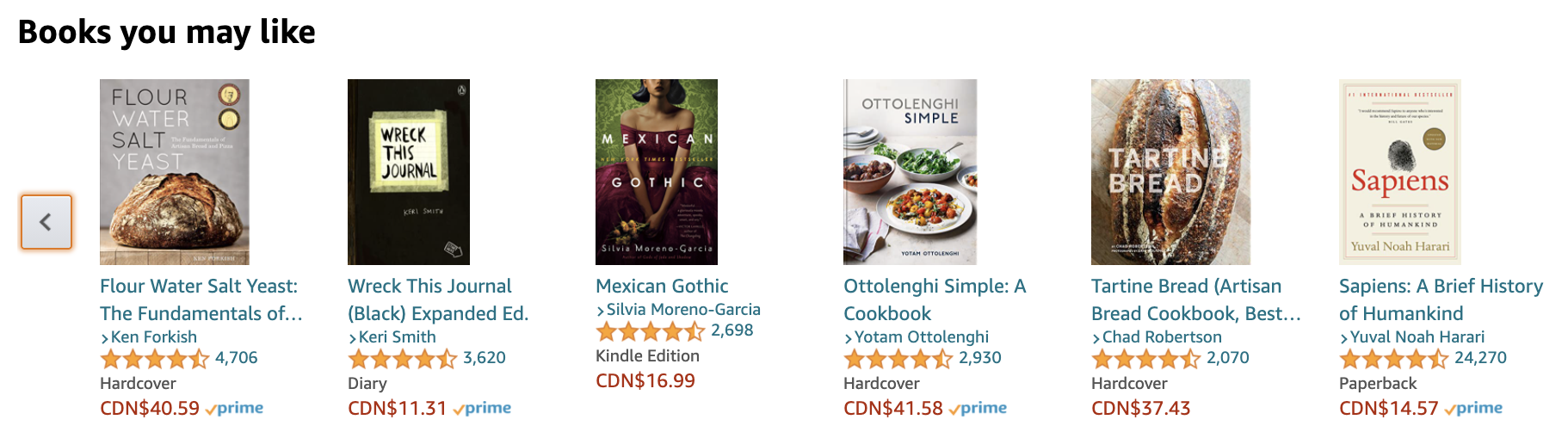Image resolution: width=1568 pixels, height=432 pixels.
Task: Click the previous carousel arrow button
Action: click(46, 222)
